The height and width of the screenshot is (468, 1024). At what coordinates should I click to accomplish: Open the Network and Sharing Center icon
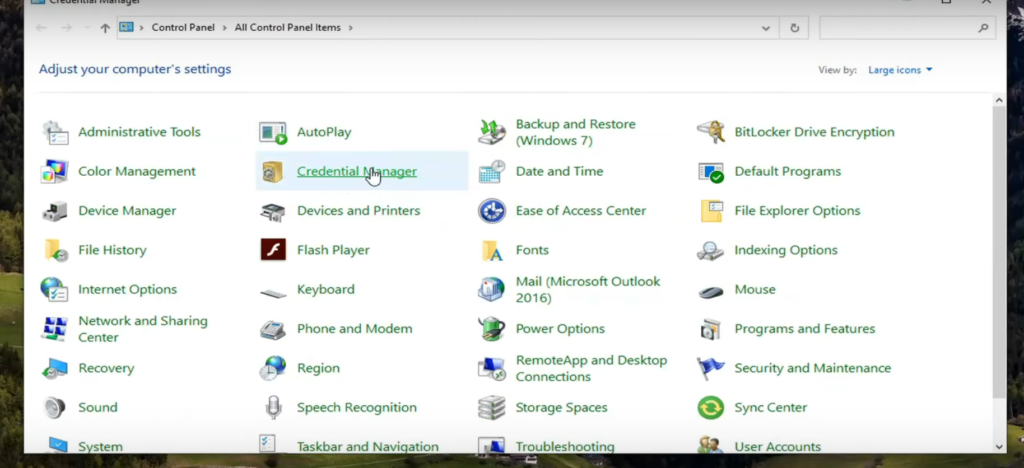pos(55,328)
